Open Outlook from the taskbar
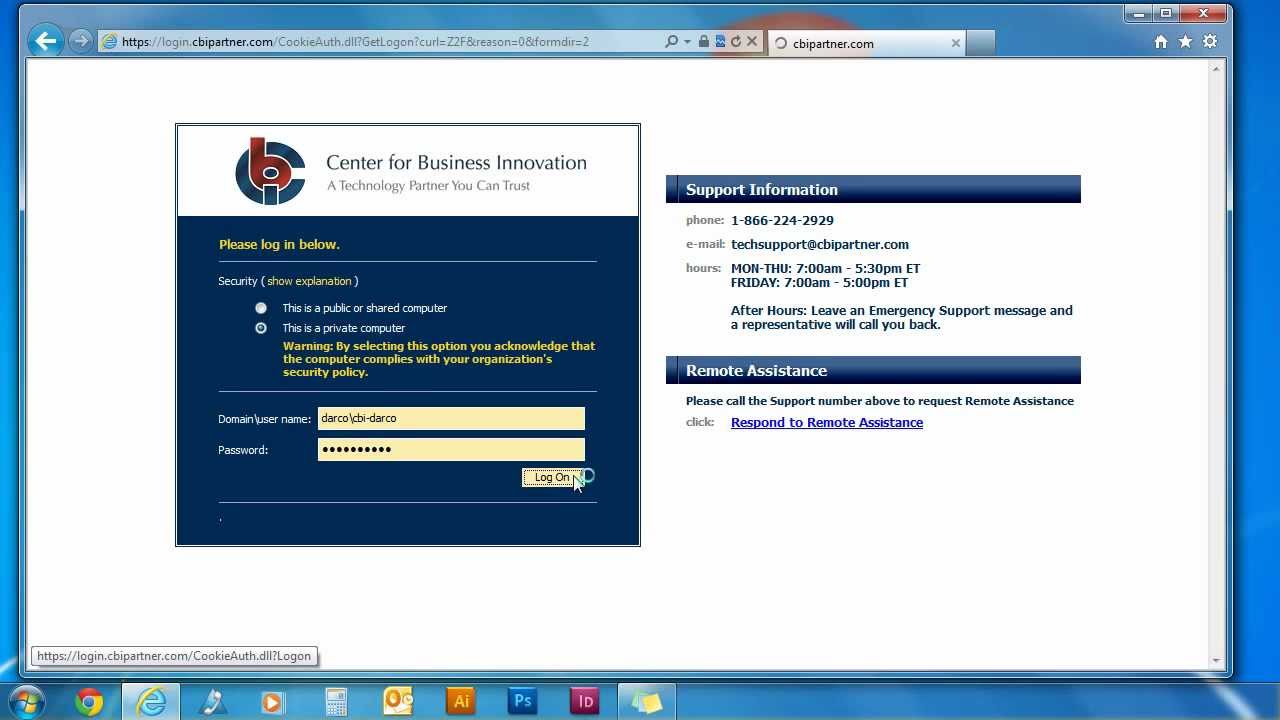The width and height of the screenshot is (1280, 720). pos(398,702)
